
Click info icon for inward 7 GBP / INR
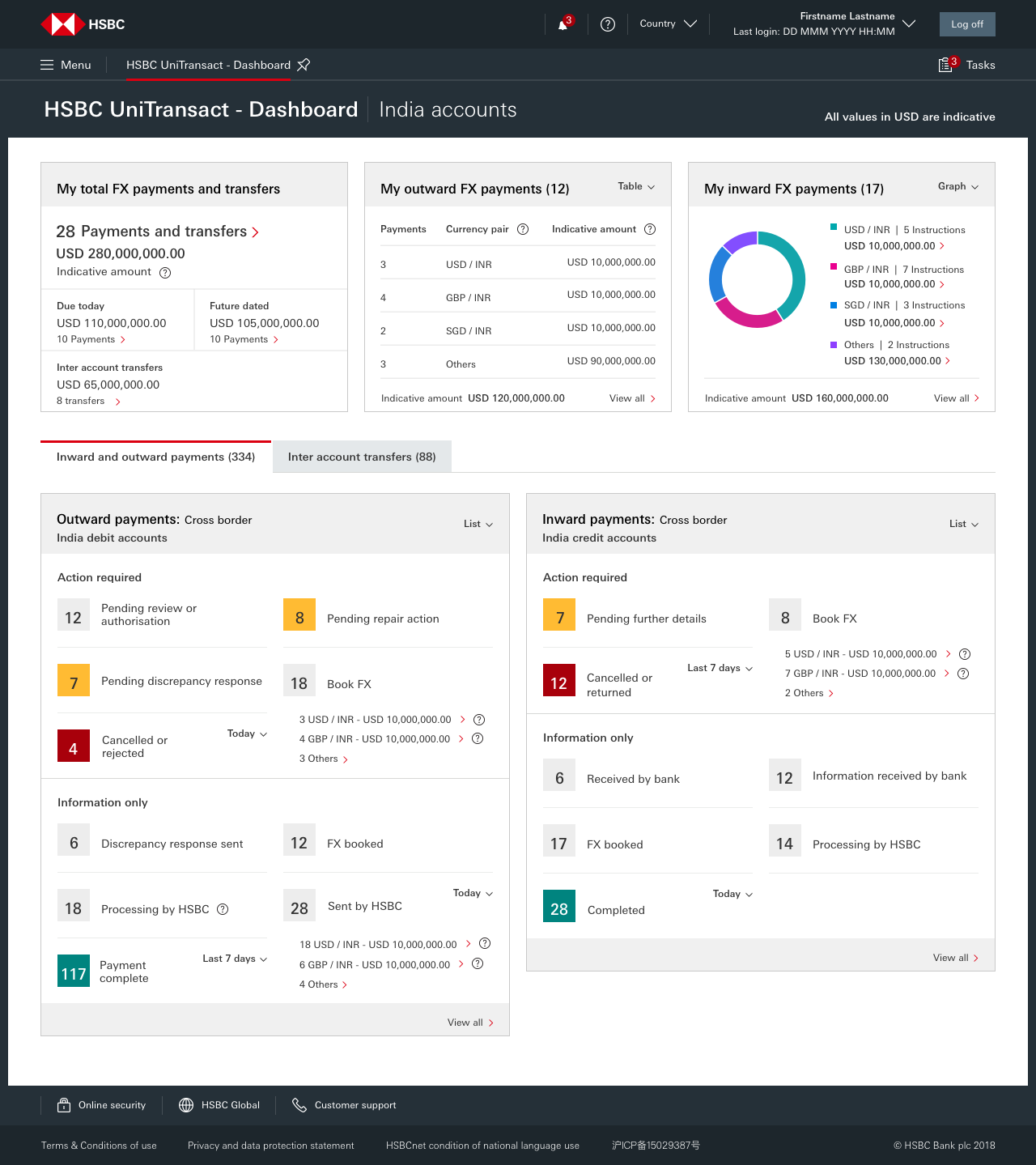tap(963, 674)
